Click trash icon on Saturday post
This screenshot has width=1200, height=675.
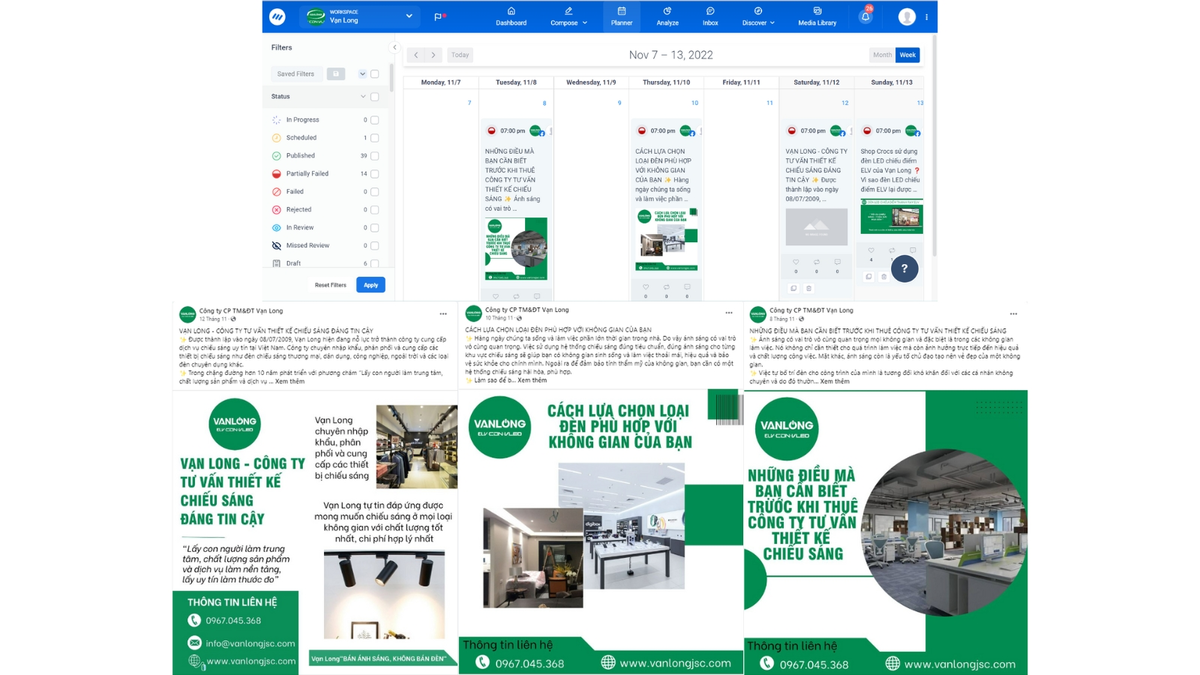point(808,289)
